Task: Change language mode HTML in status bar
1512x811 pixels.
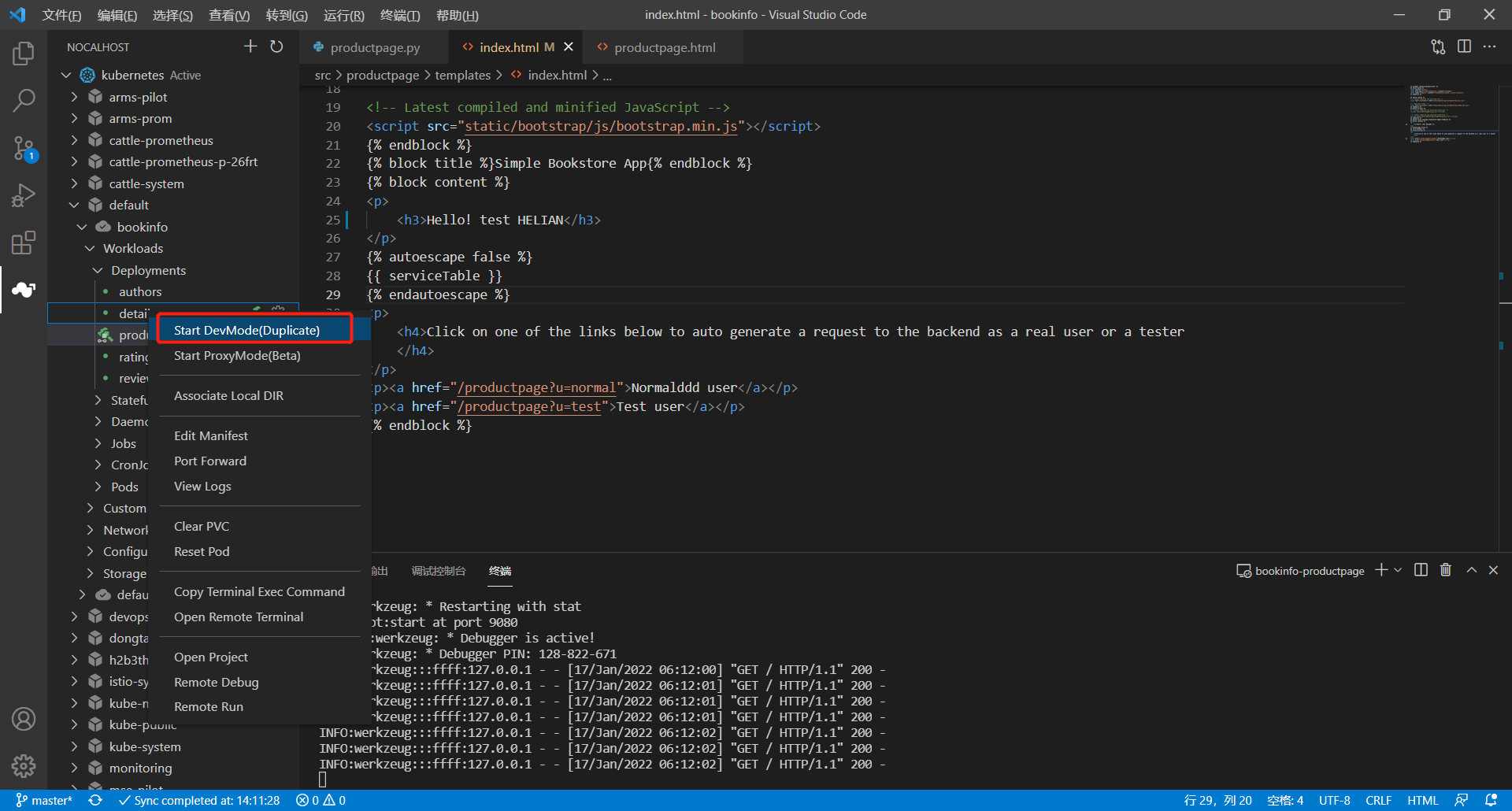Action: tap(1422, 800)
